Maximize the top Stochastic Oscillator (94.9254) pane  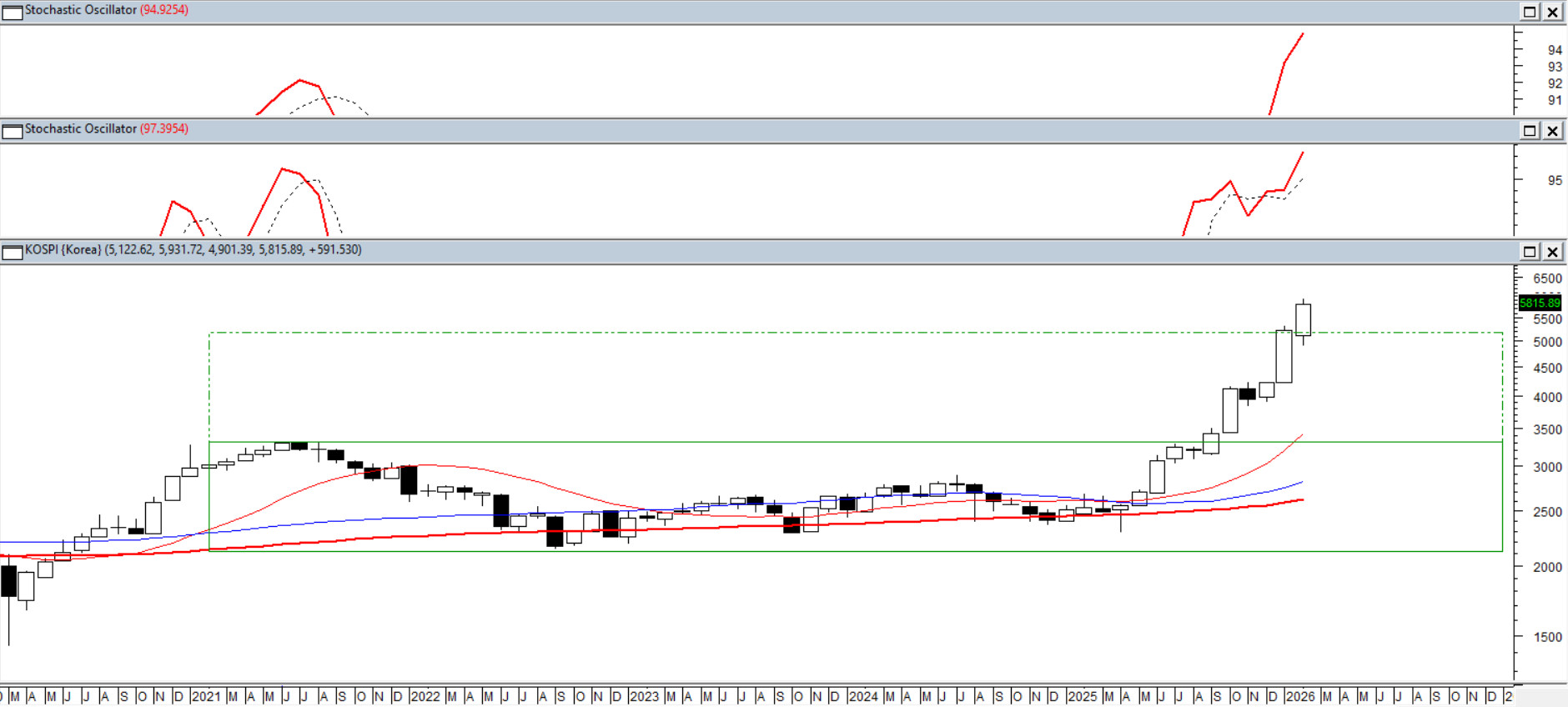(x=1530, y=12)
